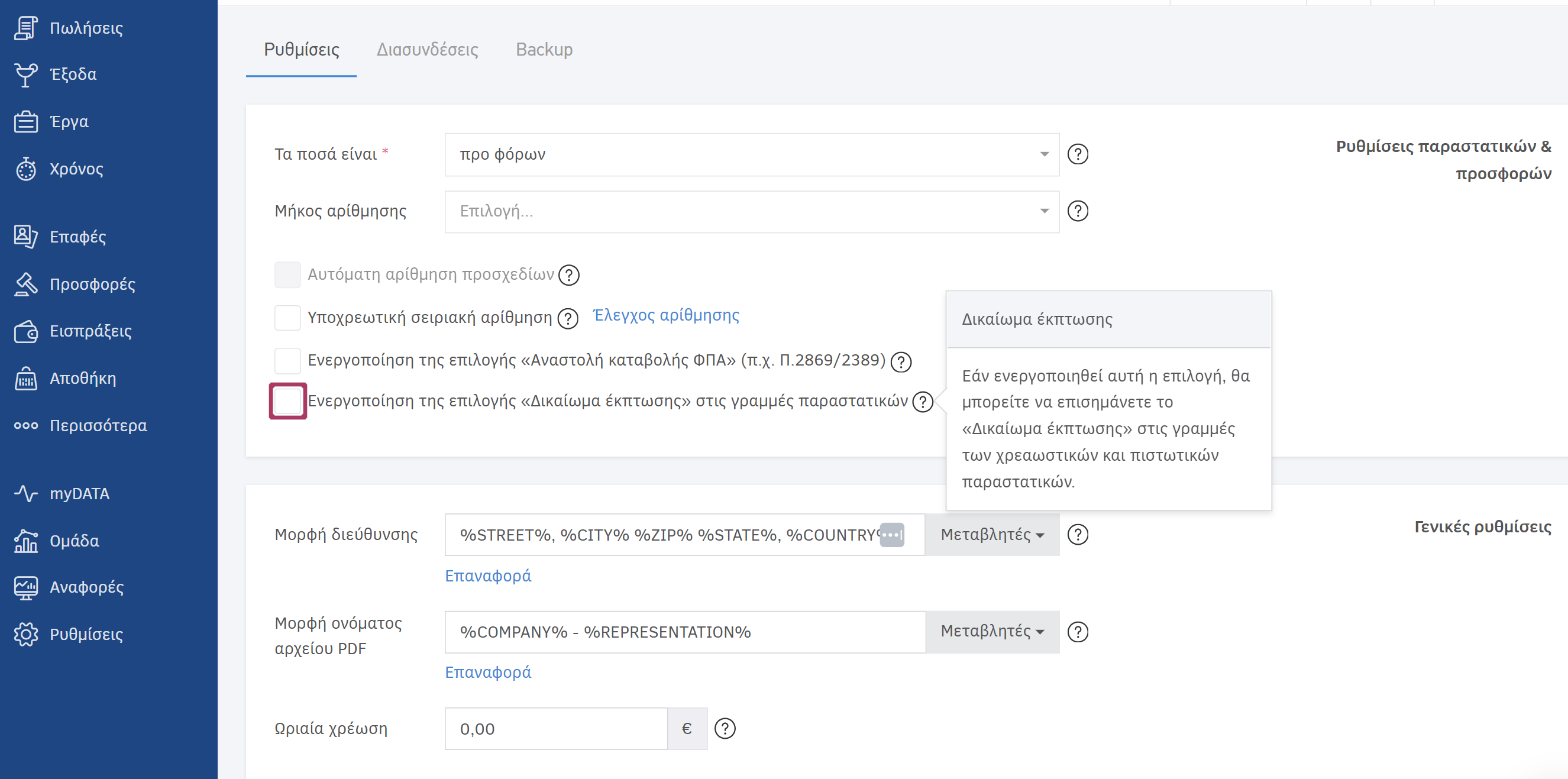Open Πωλήσεις in the sidebar menu

(86, 28)
